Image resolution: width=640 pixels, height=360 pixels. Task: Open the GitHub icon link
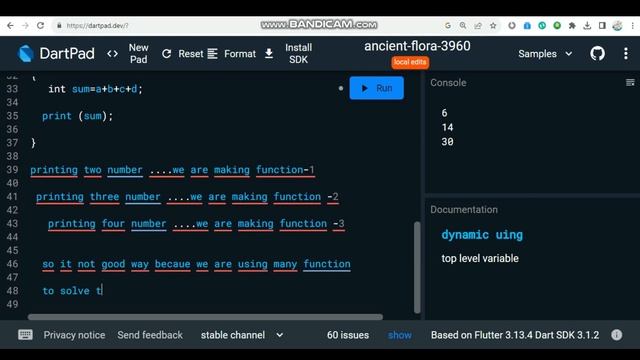click(x=598, y=54)
